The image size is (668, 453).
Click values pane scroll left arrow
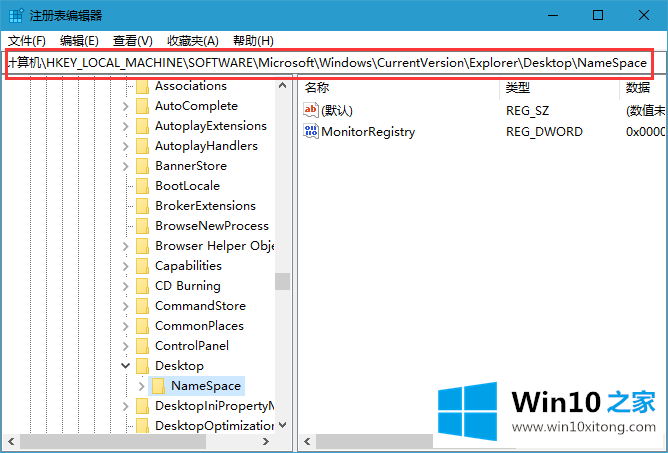[x=308, y=441]
